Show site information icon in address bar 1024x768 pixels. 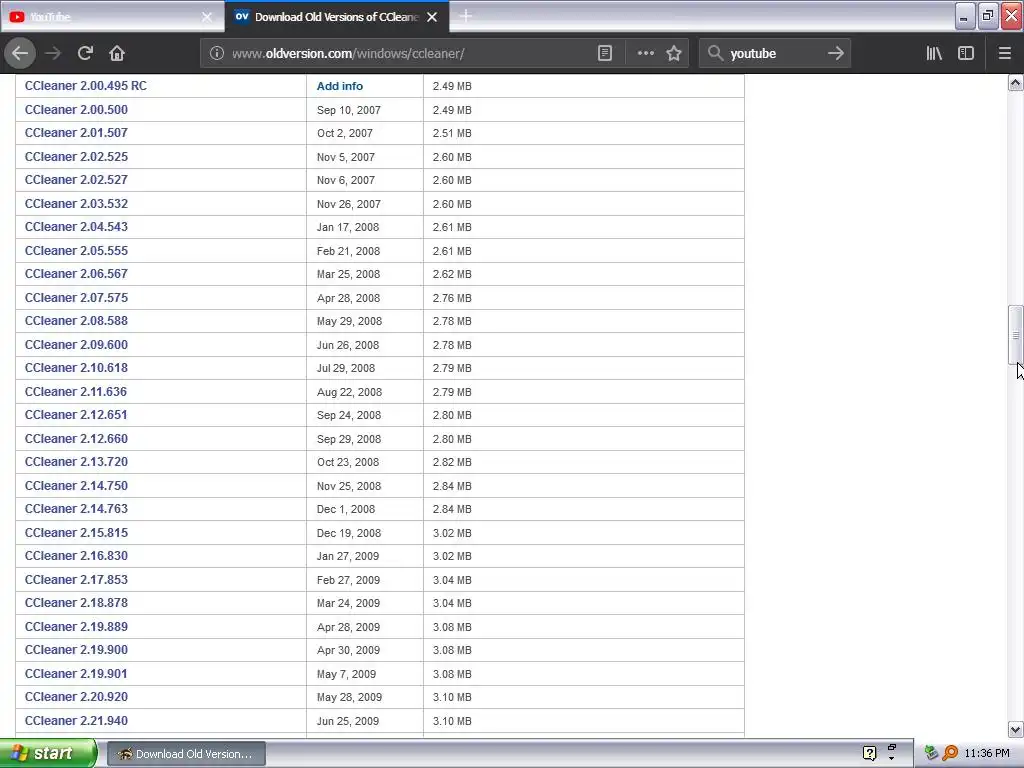(x=217, y=54)
